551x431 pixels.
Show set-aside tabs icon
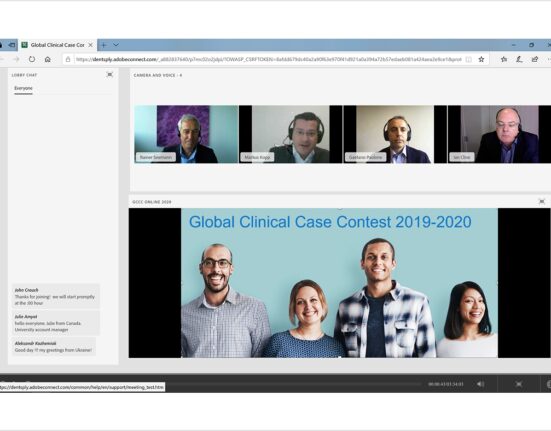click(x=12, y=45)
